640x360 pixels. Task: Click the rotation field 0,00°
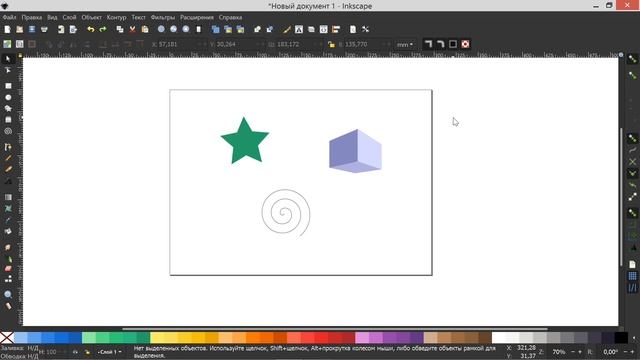coord(610,352)
